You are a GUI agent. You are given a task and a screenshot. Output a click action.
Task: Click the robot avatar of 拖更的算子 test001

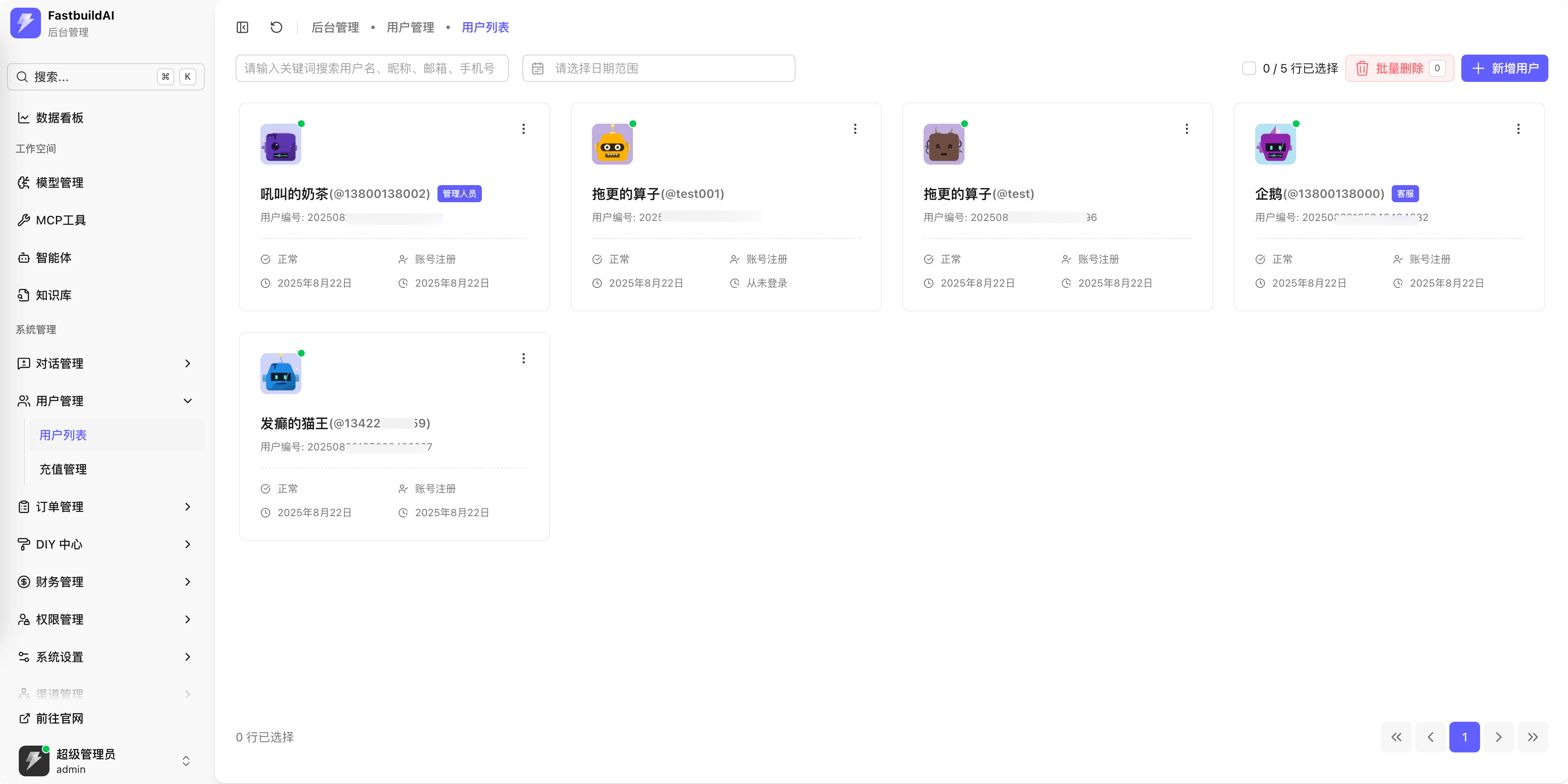click(612, 144)
